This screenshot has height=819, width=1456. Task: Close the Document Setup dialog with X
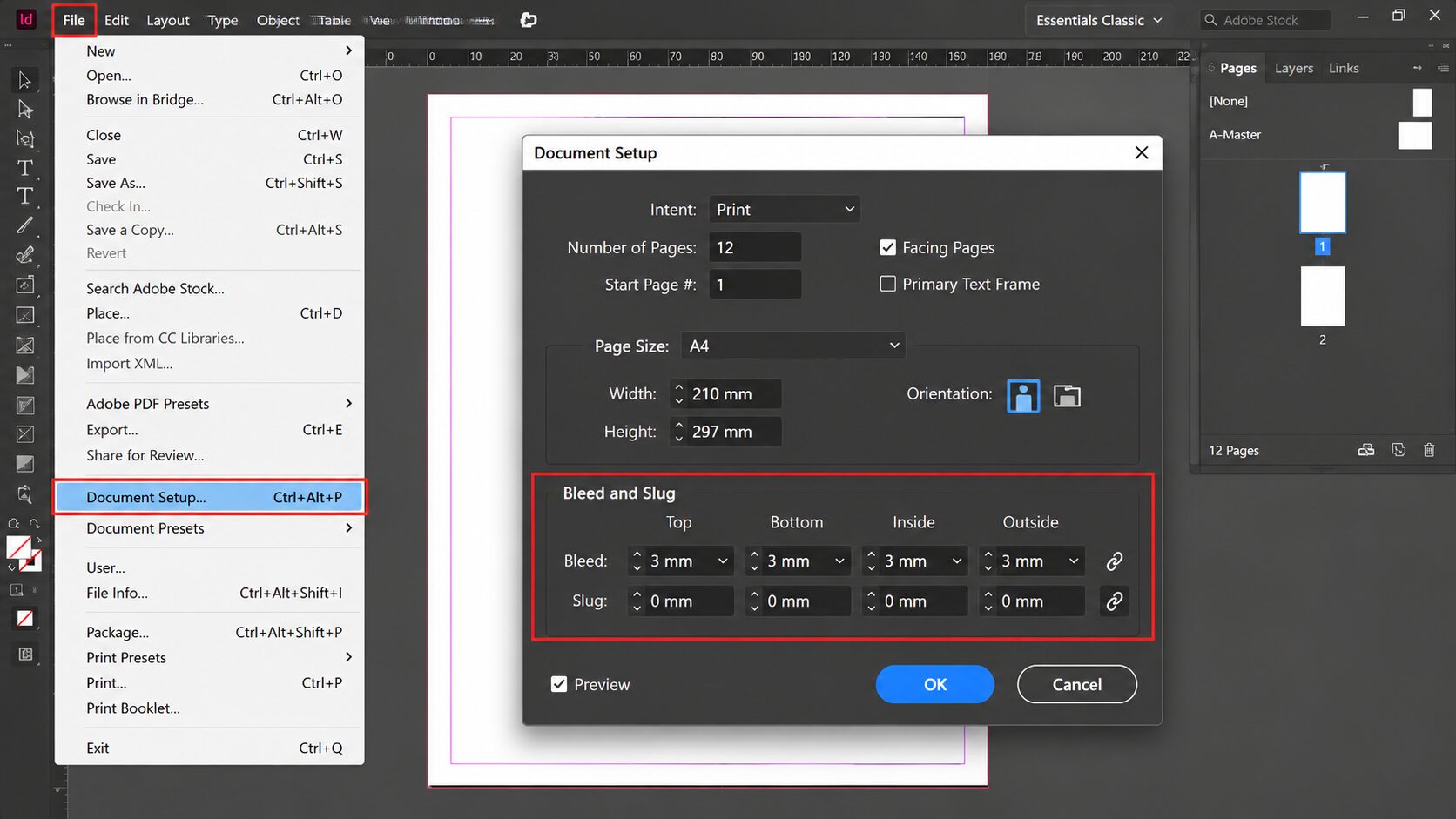click(1142, 153)
